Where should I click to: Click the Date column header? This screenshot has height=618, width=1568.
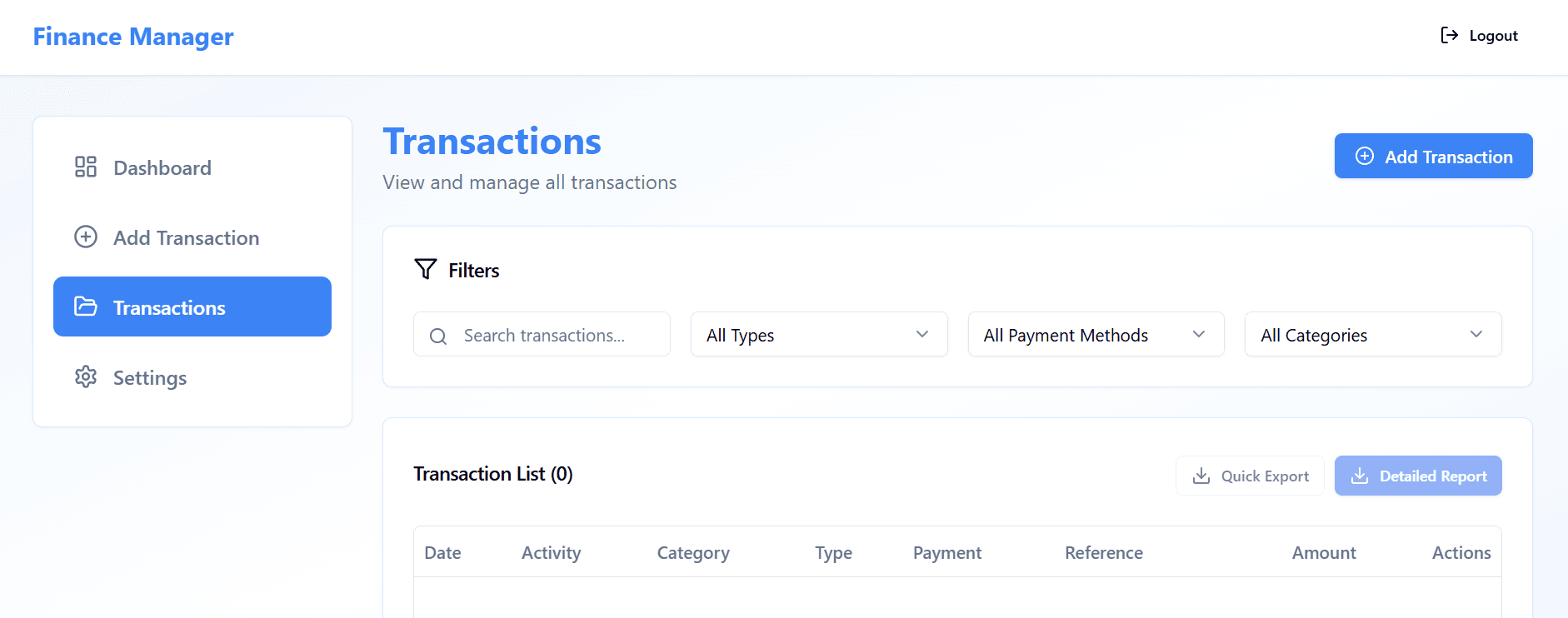tap(442, 553)
